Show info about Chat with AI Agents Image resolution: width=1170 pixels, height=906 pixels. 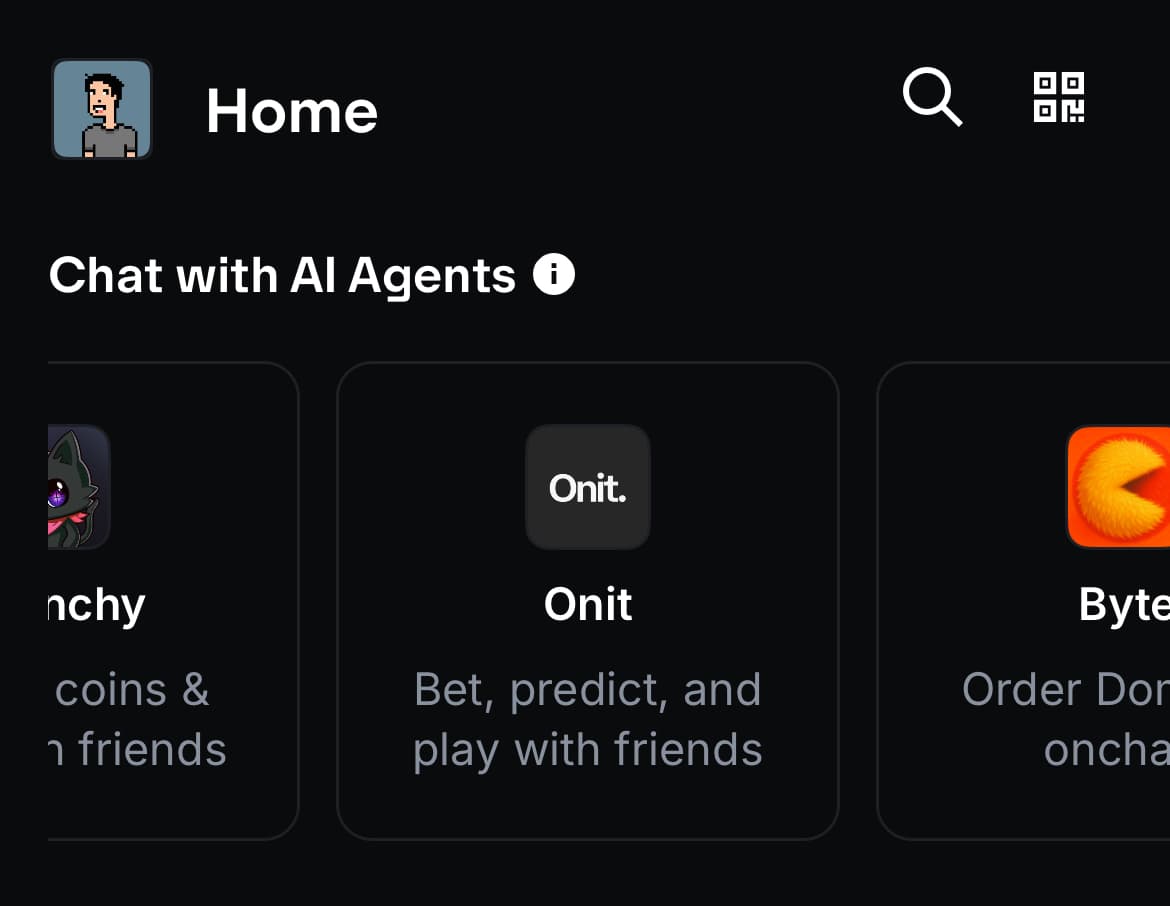coord(554,274)
